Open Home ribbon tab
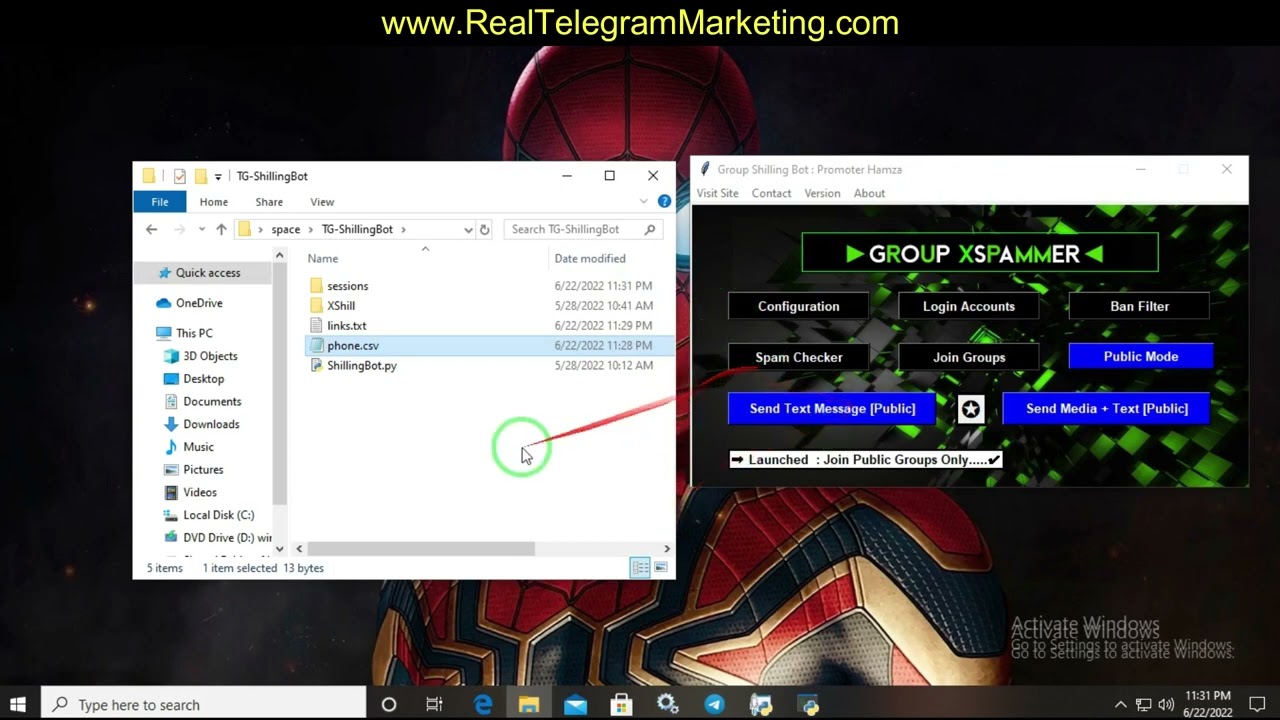1280x720 pixels. click(213, 202)
